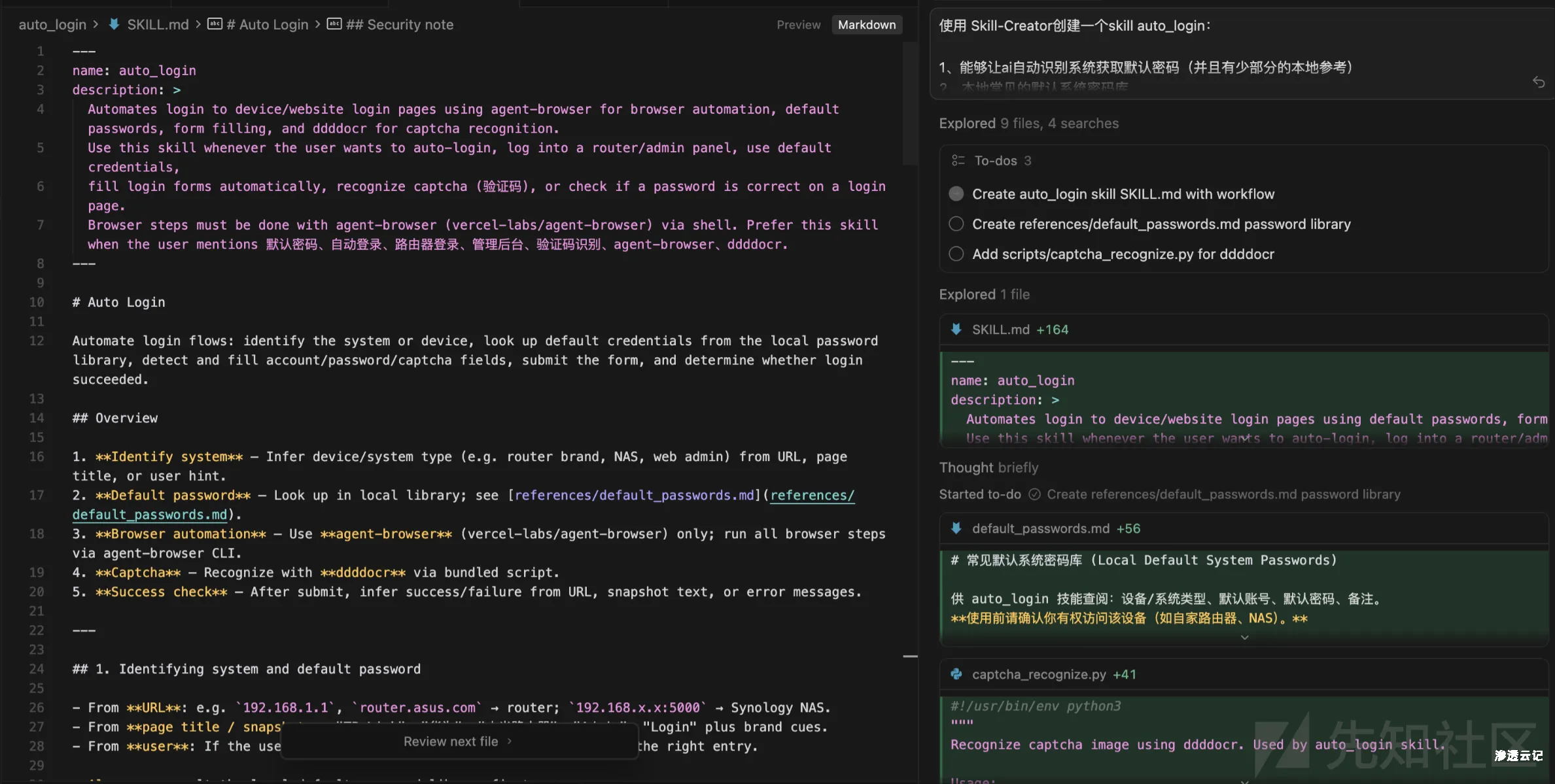Click the To-dos list icon
The height and width of the screenshot is (784, 1555).
pos(958,161)
